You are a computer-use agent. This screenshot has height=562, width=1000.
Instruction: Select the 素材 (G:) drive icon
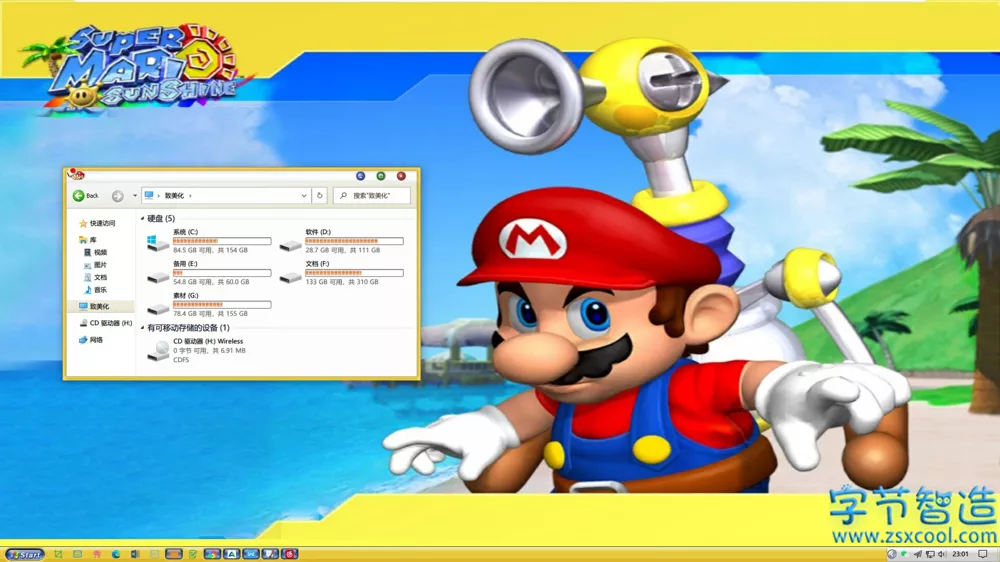pos(158,308)
